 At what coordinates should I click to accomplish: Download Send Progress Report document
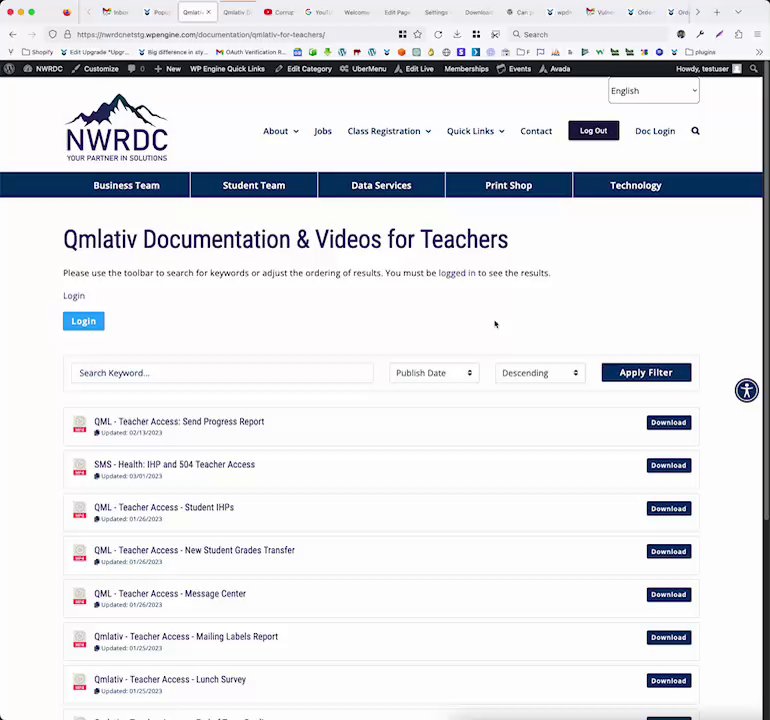pyautogui.click(x=669, y=422)
